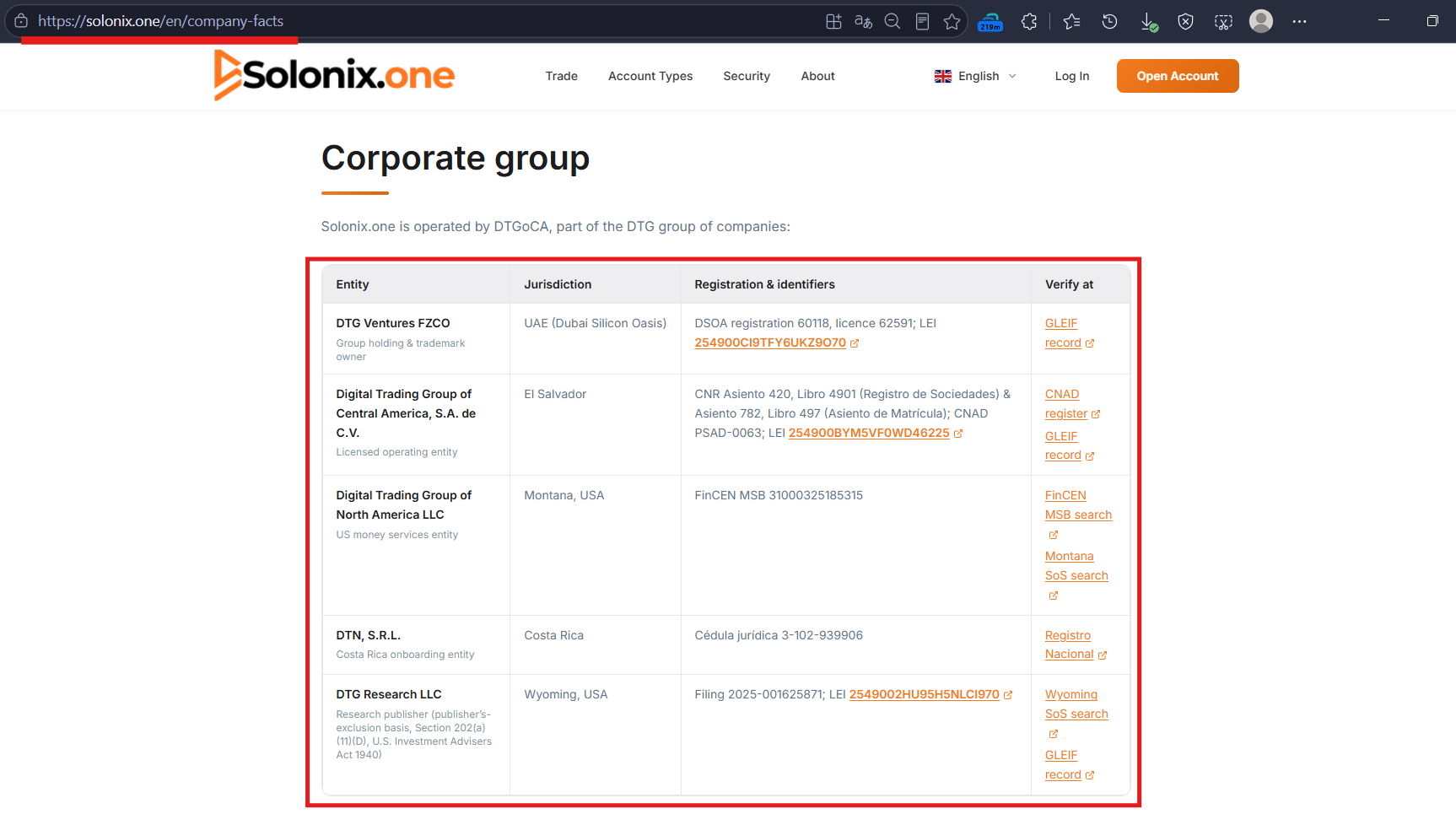Open GLEIF record link in El Salvador row
The width and height of the screenshot is (1456, 814).
tap(1063, 445)
